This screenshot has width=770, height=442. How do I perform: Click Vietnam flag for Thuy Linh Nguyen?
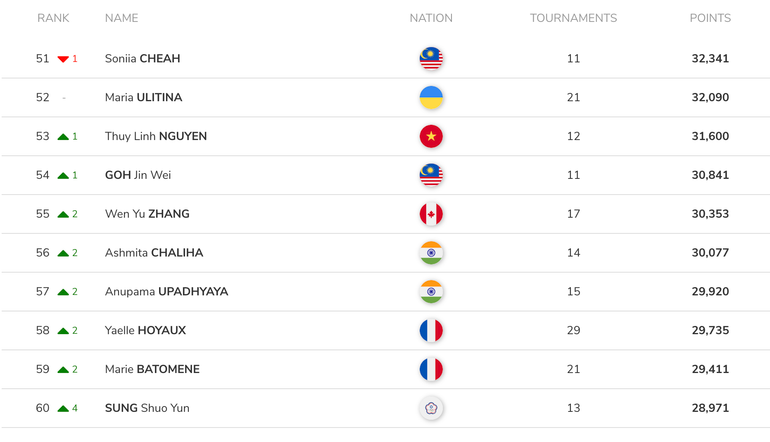tap(431, 137)
